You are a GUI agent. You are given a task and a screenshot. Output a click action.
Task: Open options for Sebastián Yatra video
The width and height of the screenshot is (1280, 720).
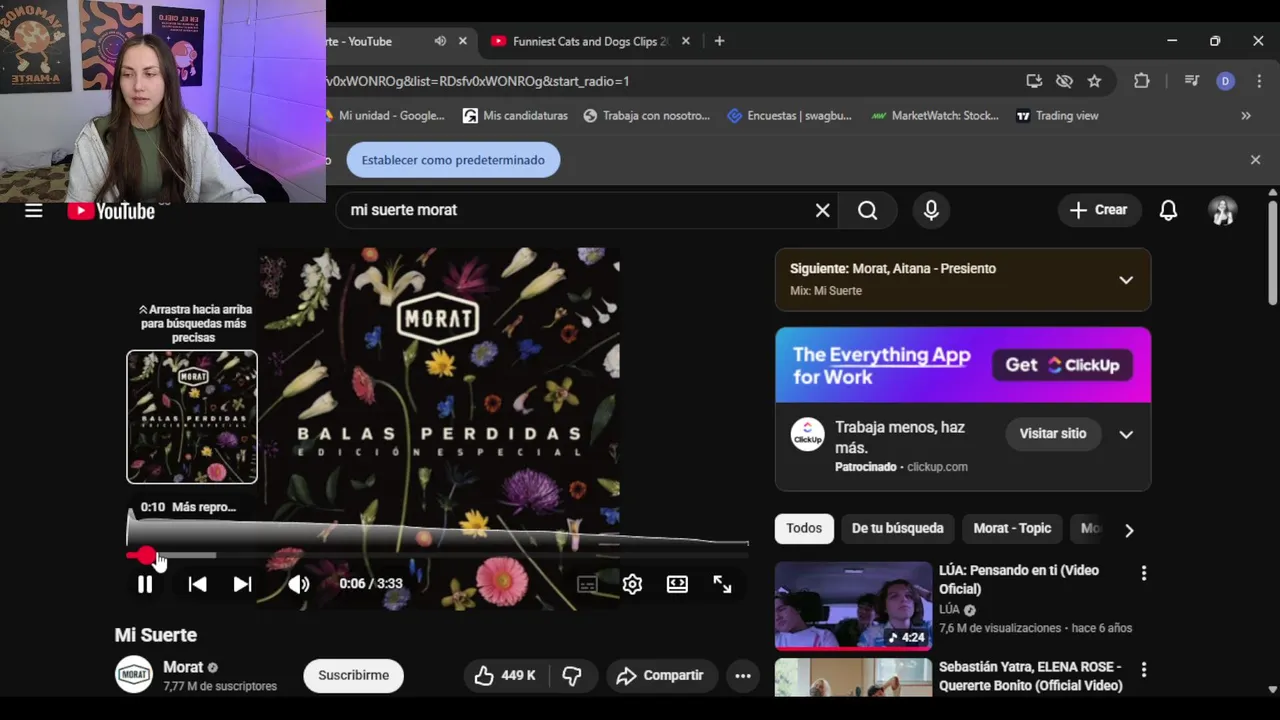click(x=1144, y=669)
